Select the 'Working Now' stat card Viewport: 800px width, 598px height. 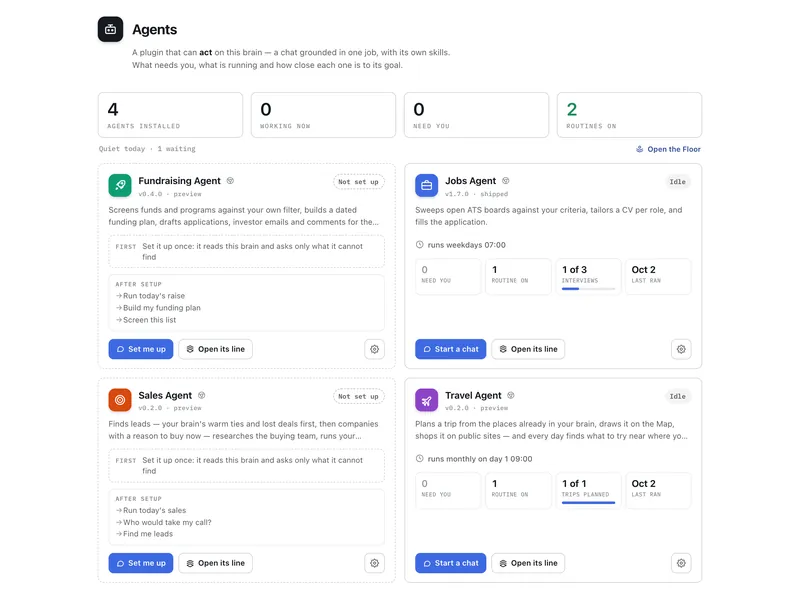(323, 115)
